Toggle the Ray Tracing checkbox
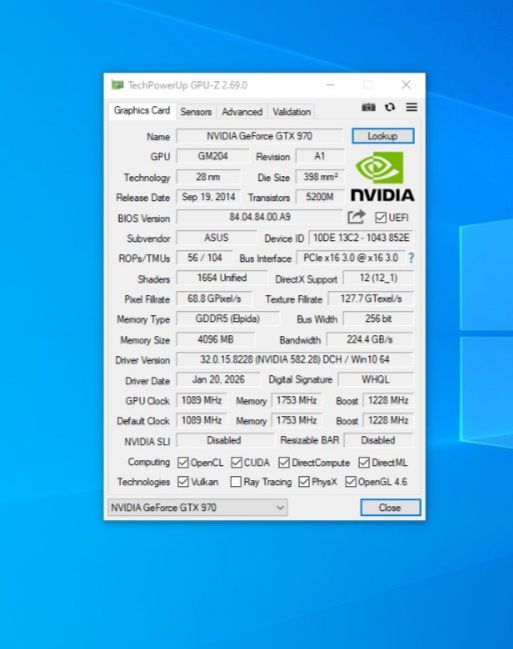This screenshot has width=513, height=649. 236,482
